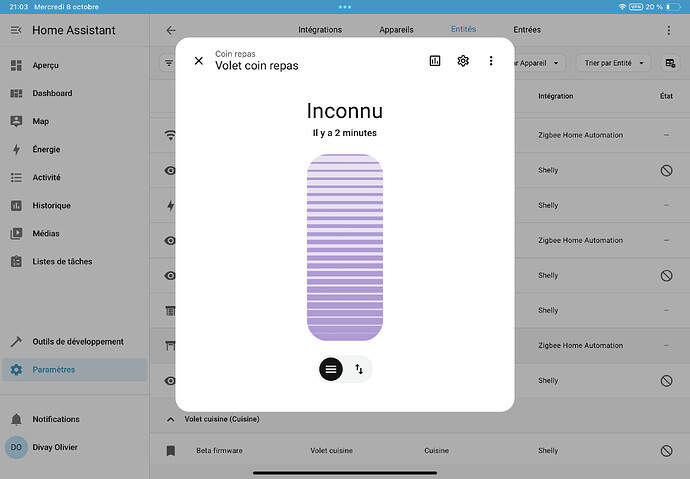This screenshot has width=690, height=479.
Task: Open Notifications panel
Action: (x=74, y=419)
